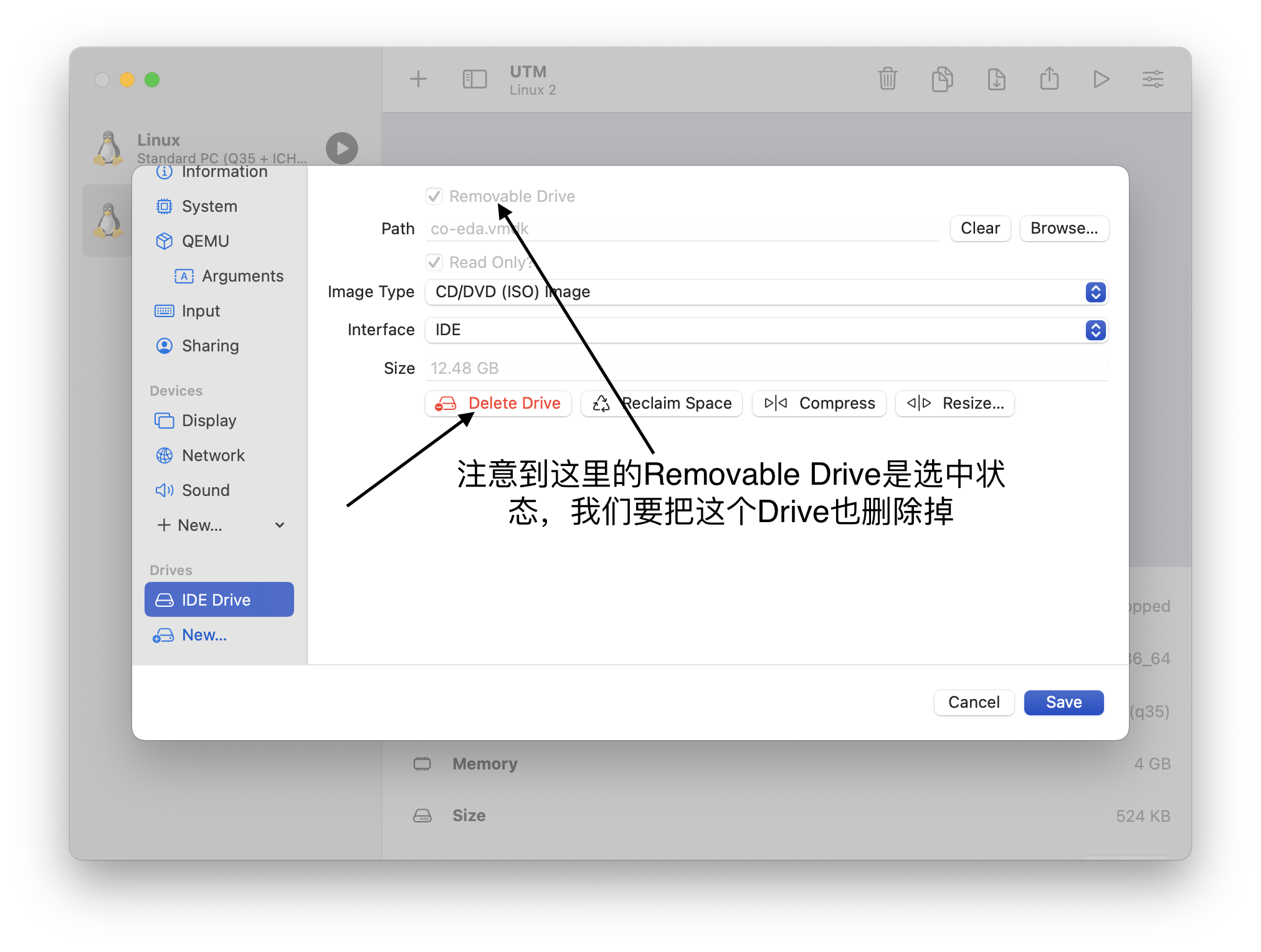Click the Size row in VM details
The image size is (1261, 952).
791,816
